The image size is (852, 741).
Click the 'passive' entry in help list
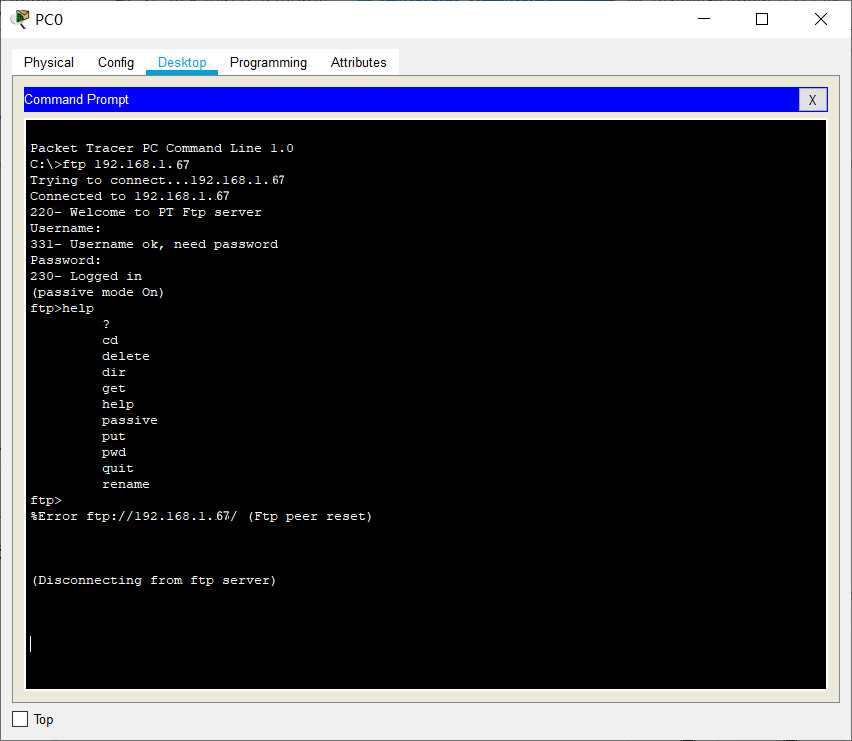click(130, 420)
